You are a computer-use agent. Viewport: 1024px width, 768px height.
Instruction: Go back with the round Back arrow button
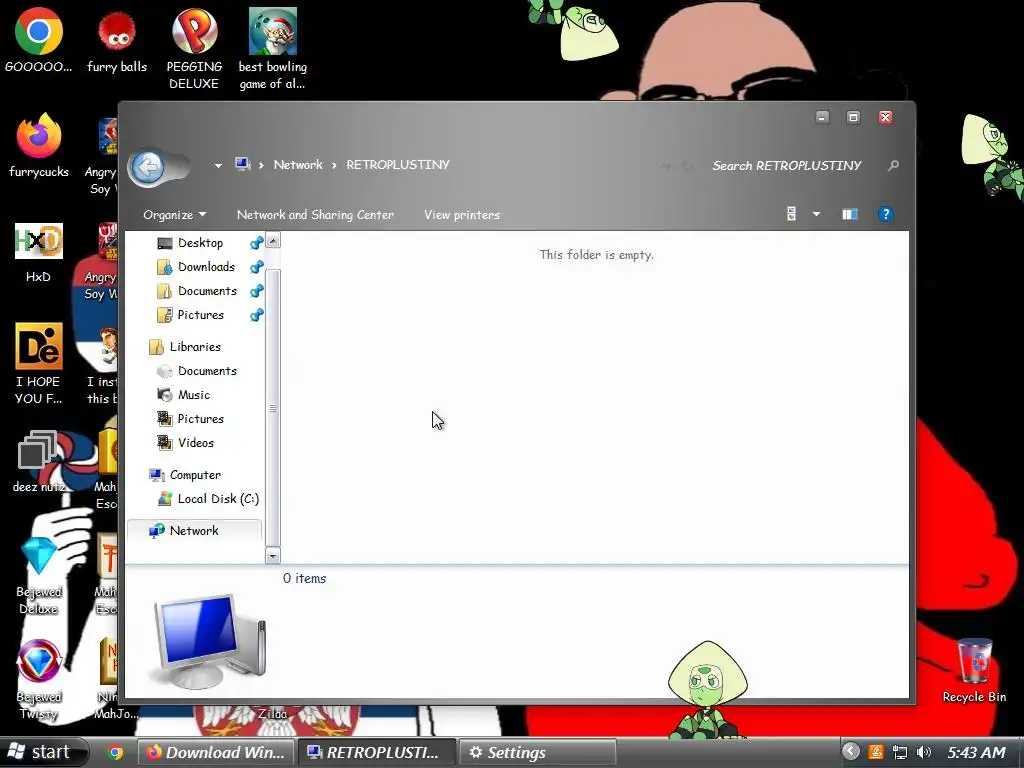point(148,167)
